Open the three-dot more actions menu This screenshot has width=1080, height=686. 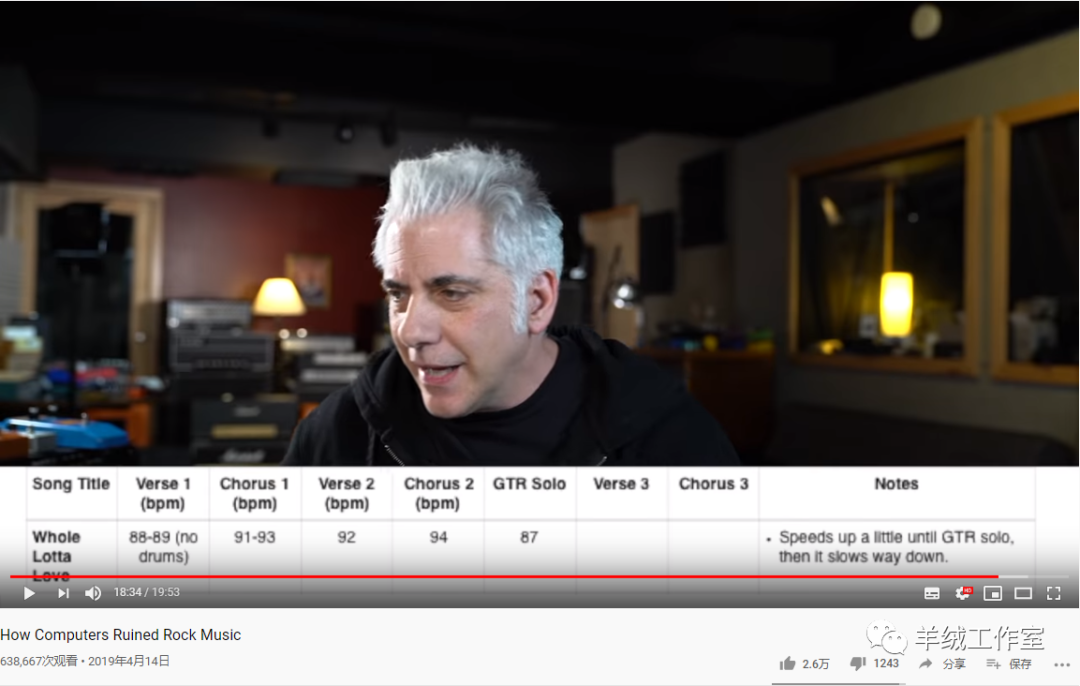tap(1061, 664)
